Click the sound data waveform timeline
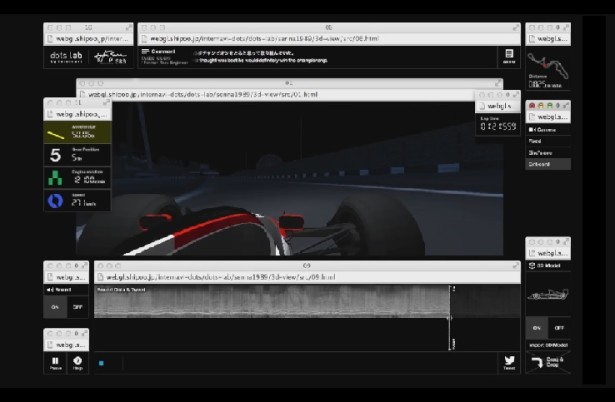This screenshot has height=402, width=615. point(308,301)
